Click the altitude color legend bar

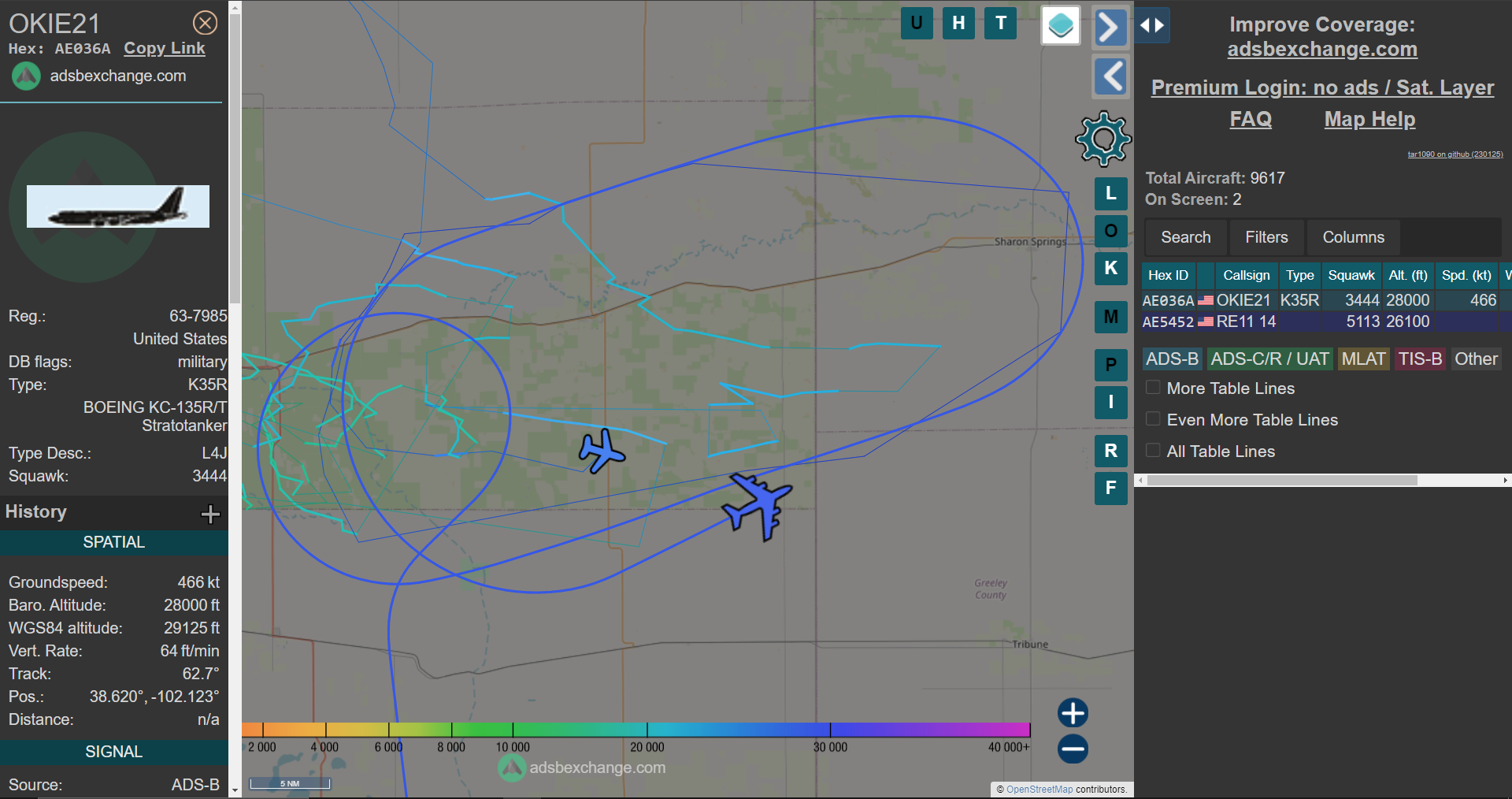point(636,730)
